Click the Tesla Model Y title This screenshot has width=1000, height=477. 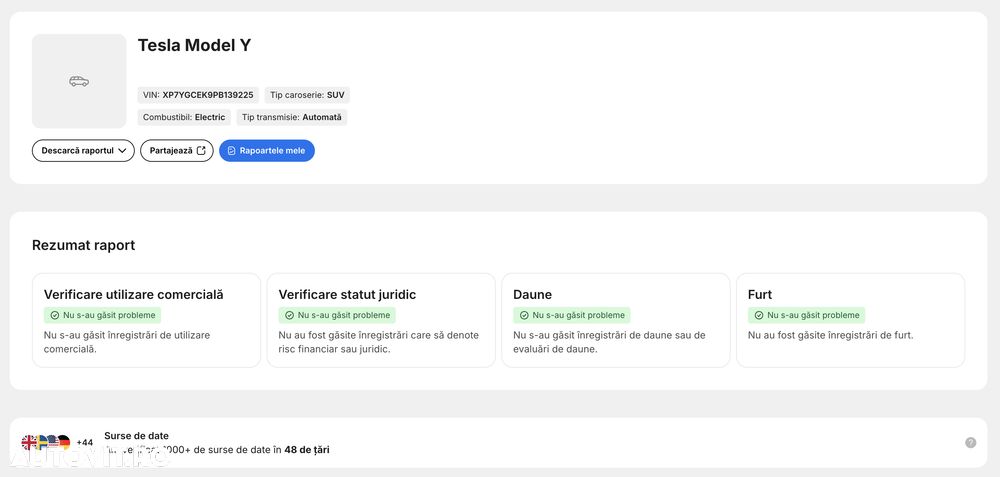[x=195, y=45]
